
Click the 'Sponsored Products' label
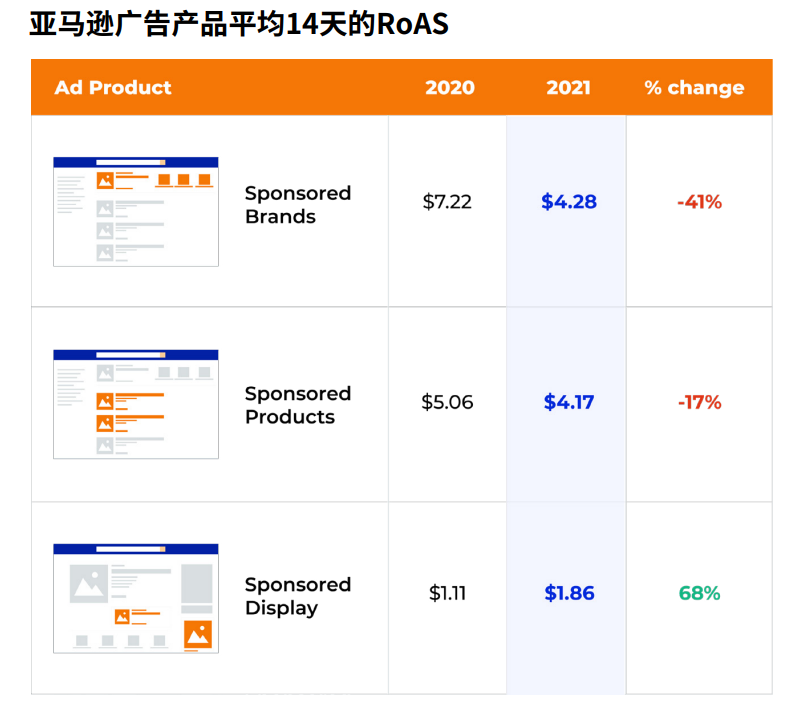coord(298,405)
